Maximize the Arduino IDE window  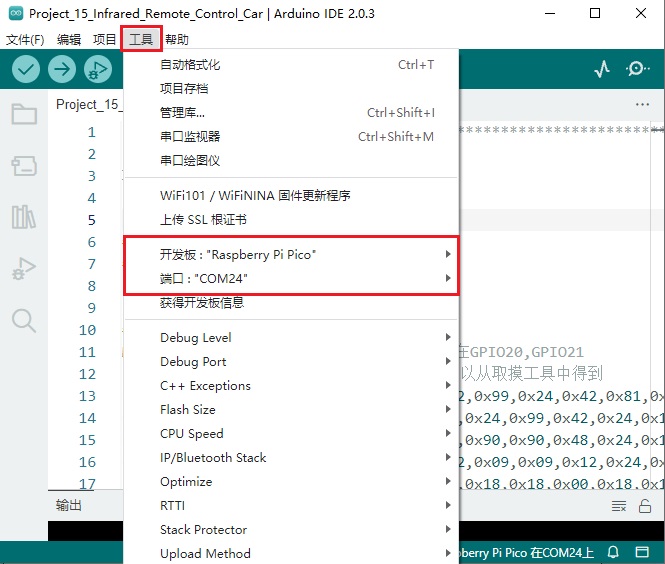tap(595, 13)
